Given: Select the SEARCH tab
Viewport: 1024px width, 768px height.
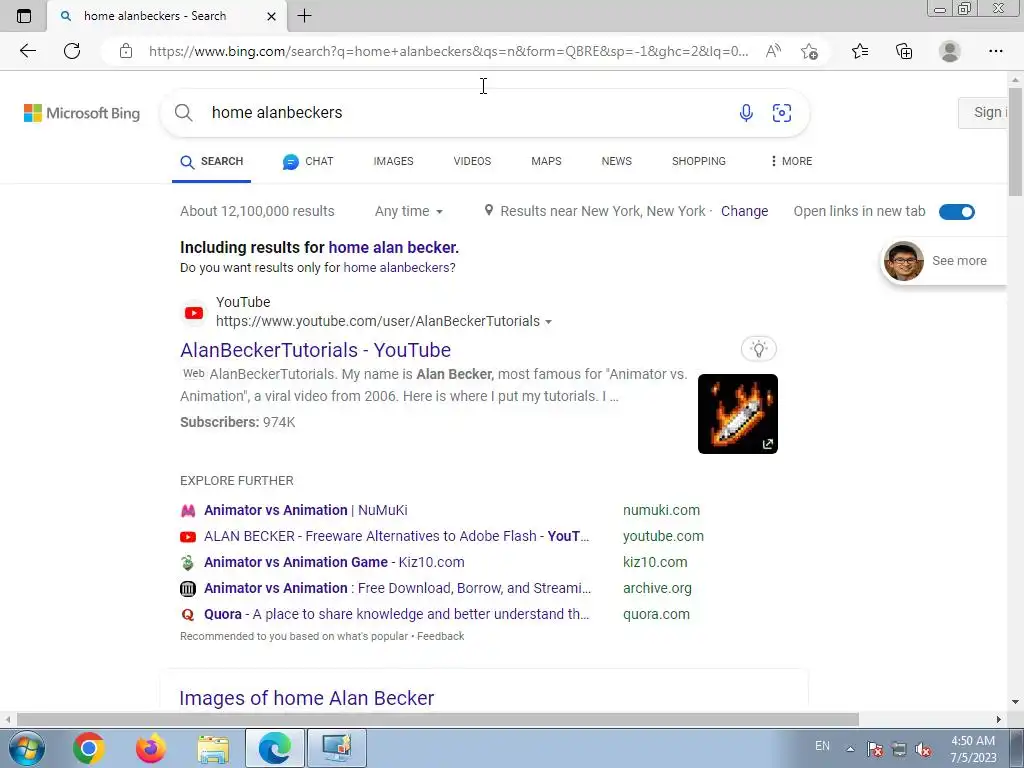Looking at the screenshot, I should [x=212, y=161].
